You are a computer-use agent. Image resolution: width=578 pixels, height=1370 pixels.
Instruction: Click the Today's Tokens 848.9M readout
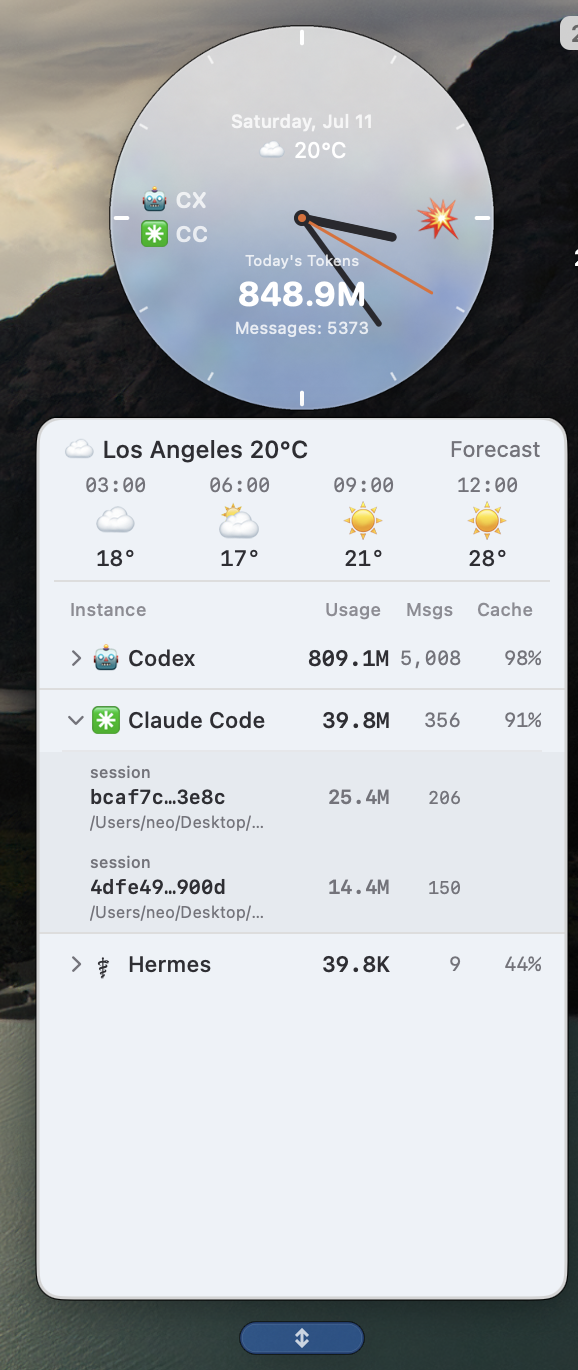[x=302, y=295]
